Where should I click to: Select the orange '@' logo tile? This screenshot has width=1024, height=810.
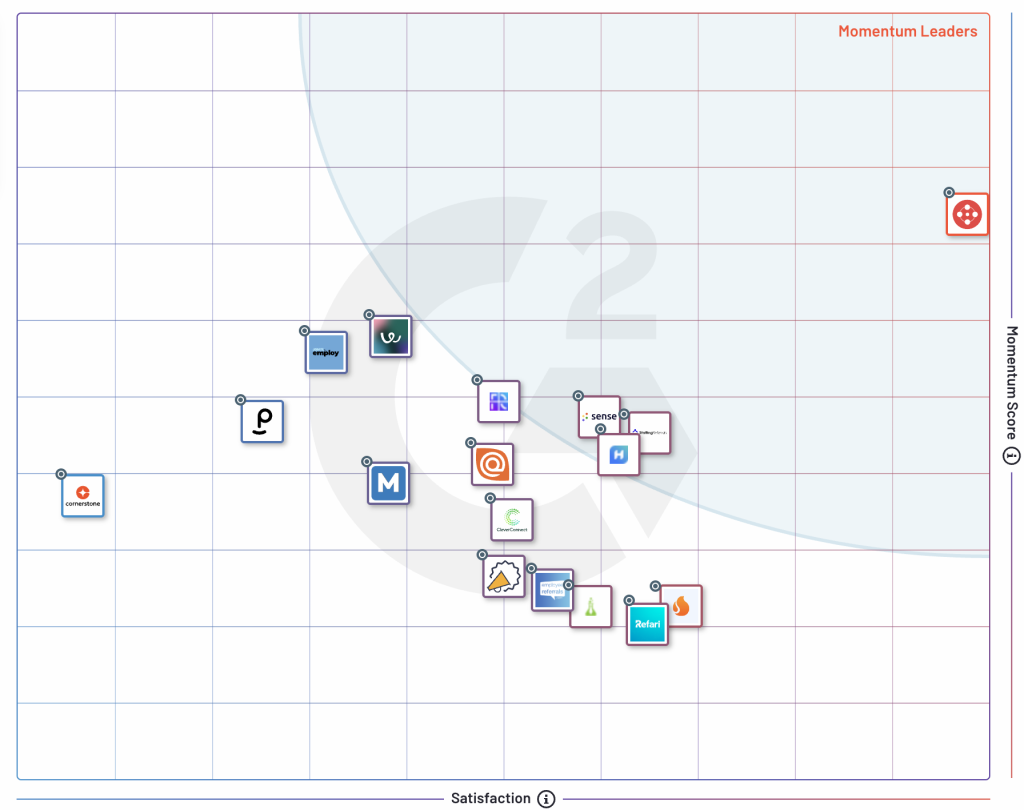492,464
